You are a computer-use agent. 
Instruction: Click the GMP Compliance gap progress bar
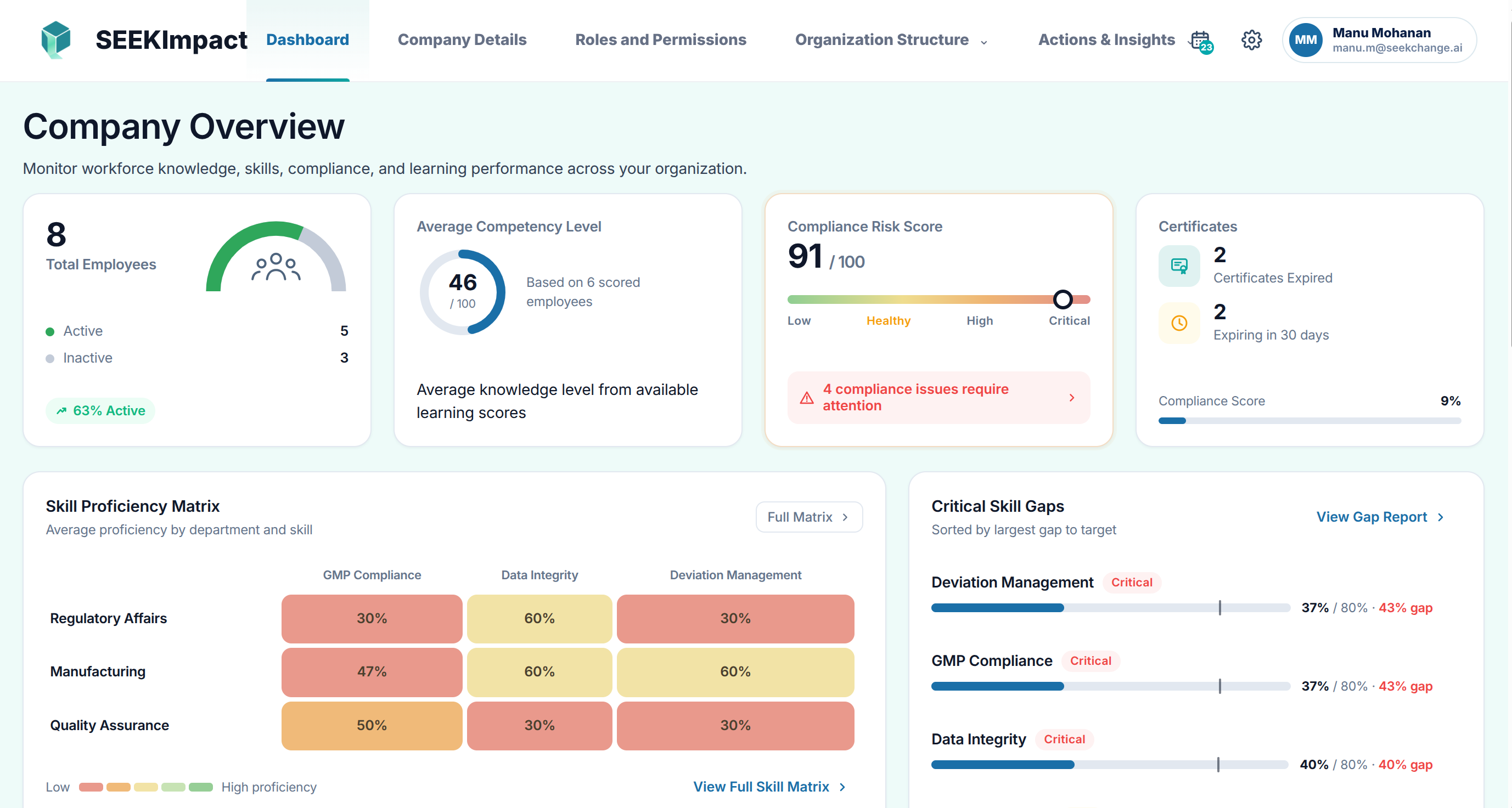(1110, 686)
